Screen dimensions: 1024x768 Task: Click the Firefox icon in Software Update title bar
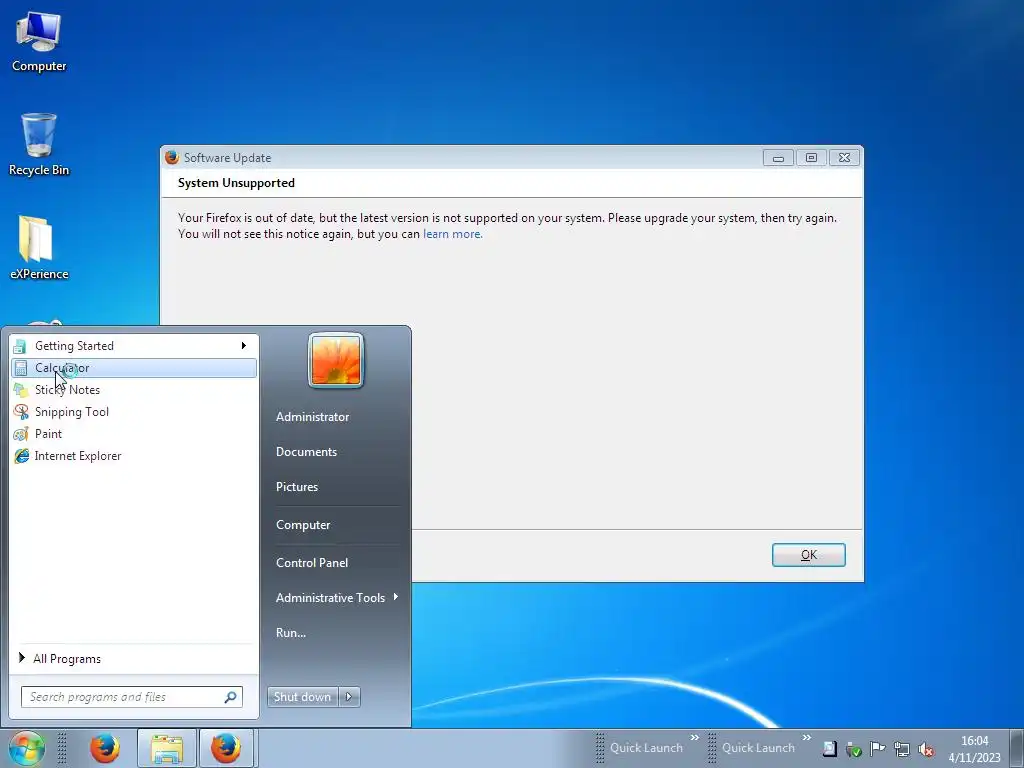pos(172,157)
